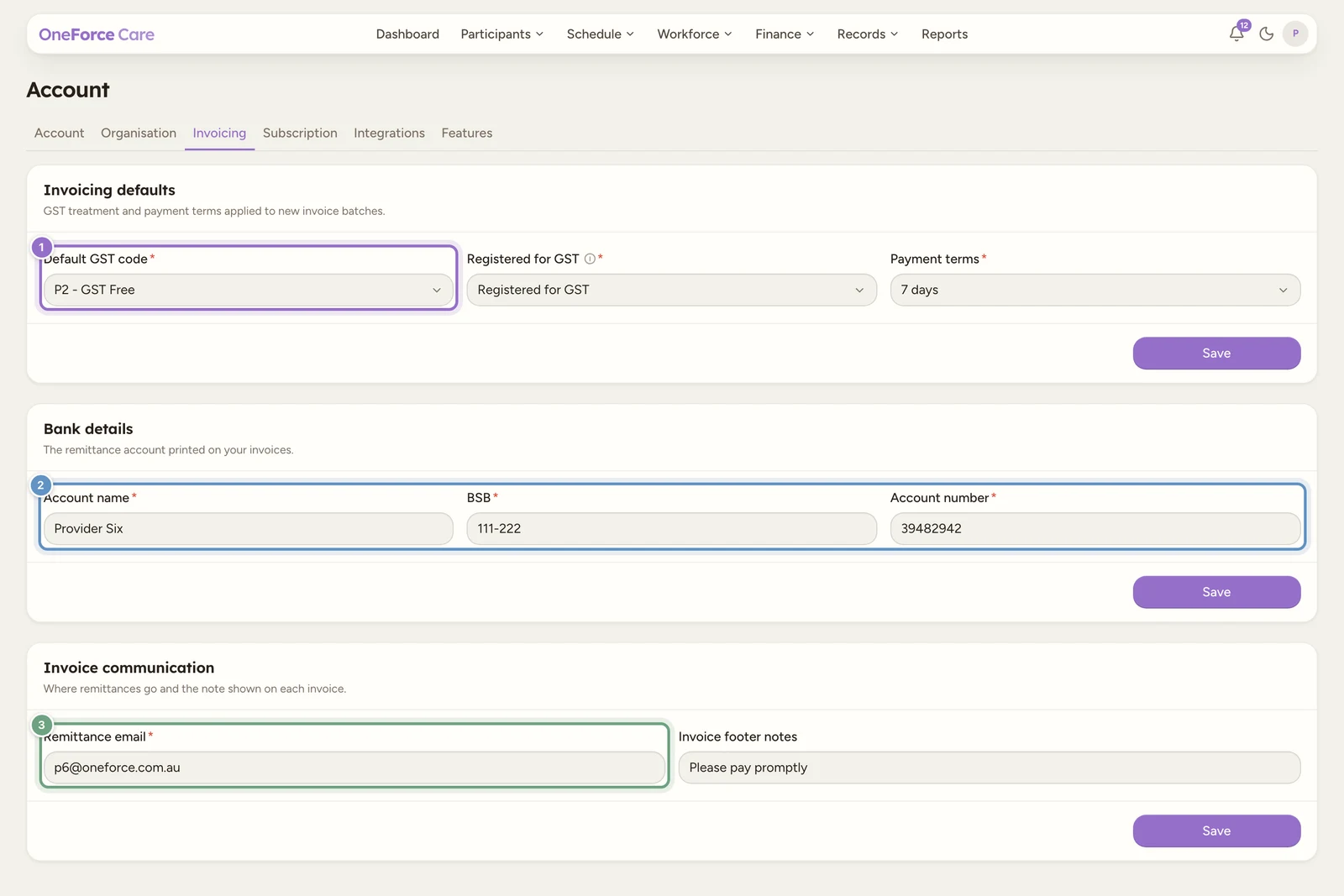Viewport: 1344px width, 896px height.
Task: Open the Registered for GST dropdown
Action: click(x=672, y=290)
